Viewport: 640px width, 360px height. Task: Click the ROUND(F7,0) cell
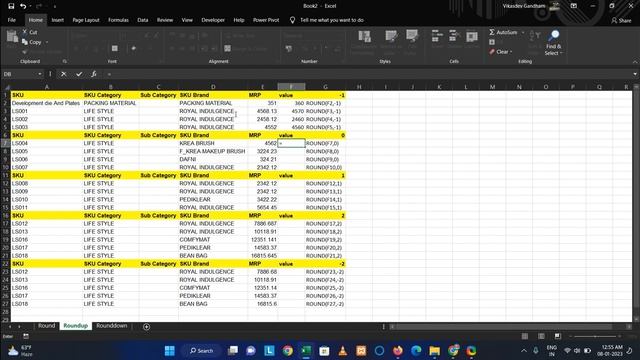tap(325, 143)
